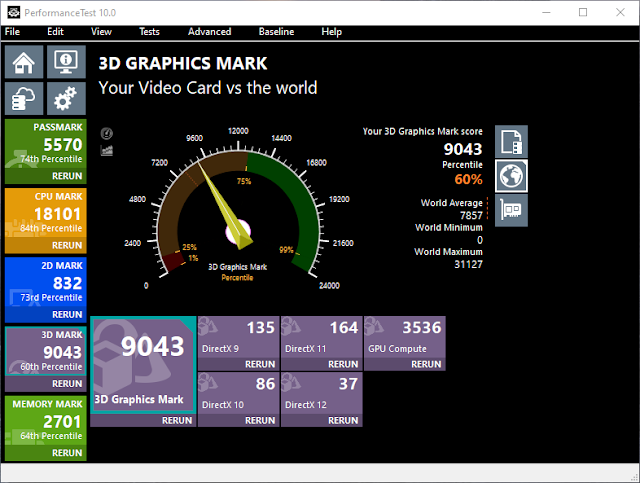Screen dimensions: 640x483
Task: Select the world globe comparison icon
Action: point(511,176)
